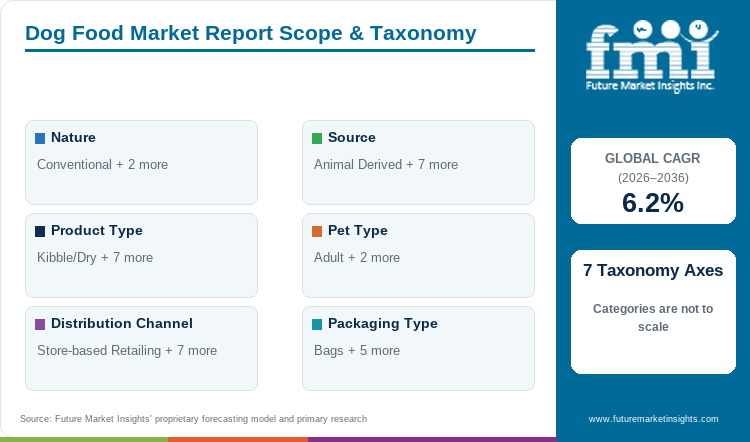Select the Nature card heading

[x=73, y=137]
